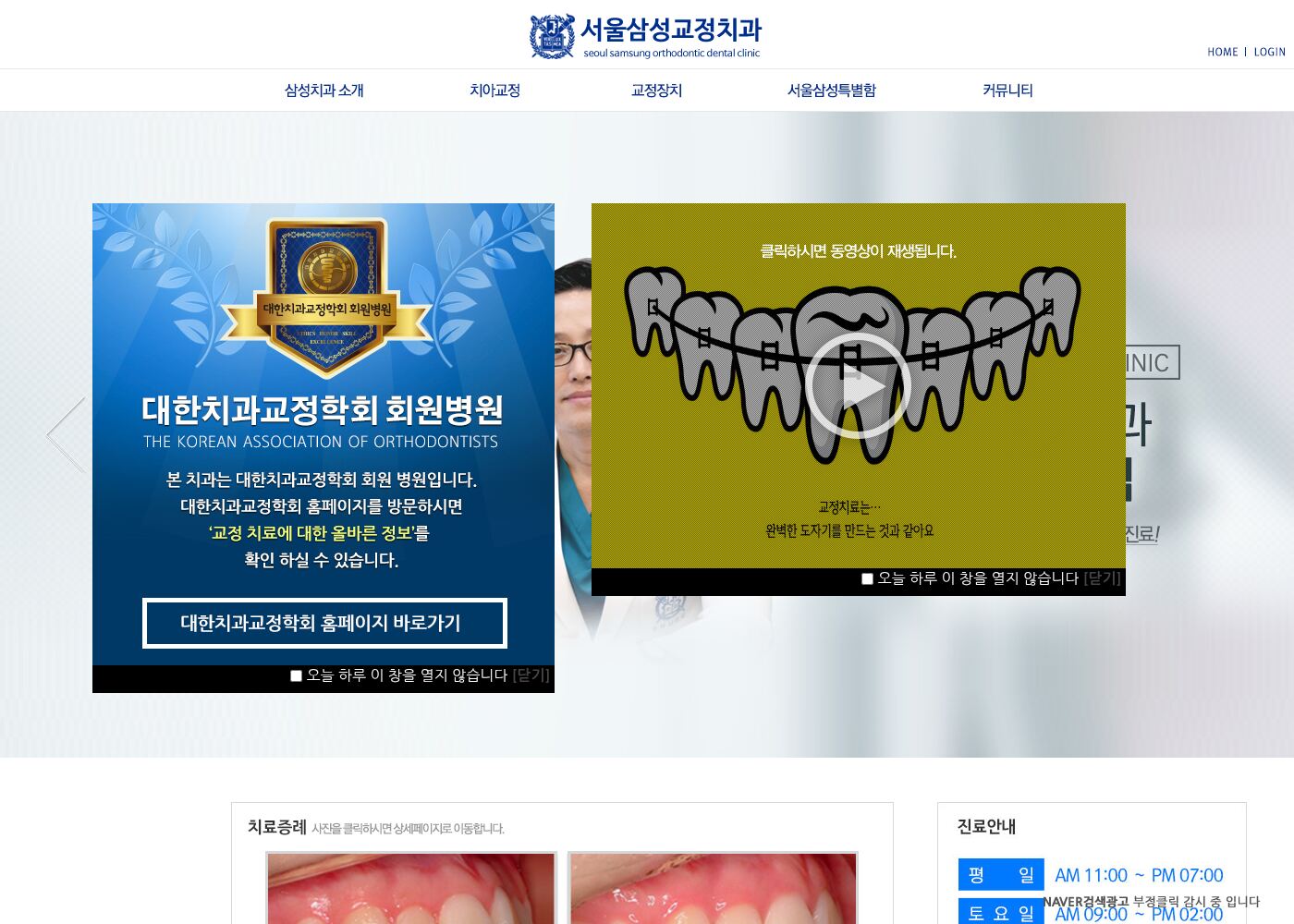Play the orthodontic video in the popup
This screenshot has height=924, width=1294.
[858, 386]
